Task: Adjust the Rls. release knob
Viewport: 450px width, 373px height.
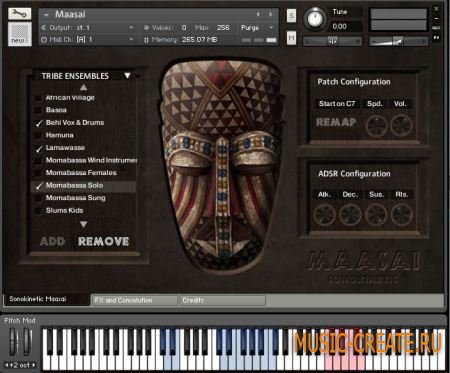Action: pyautogui.click(x=402, y=215)
